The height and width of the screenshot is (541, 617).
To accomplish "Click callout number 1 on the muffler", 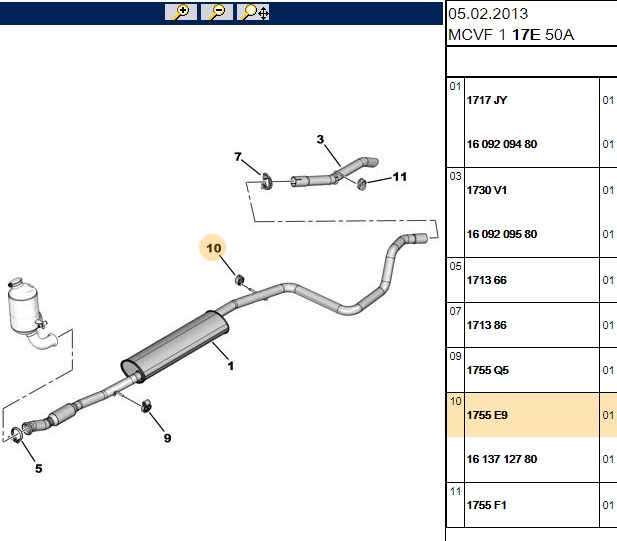I will pos(231,366).
